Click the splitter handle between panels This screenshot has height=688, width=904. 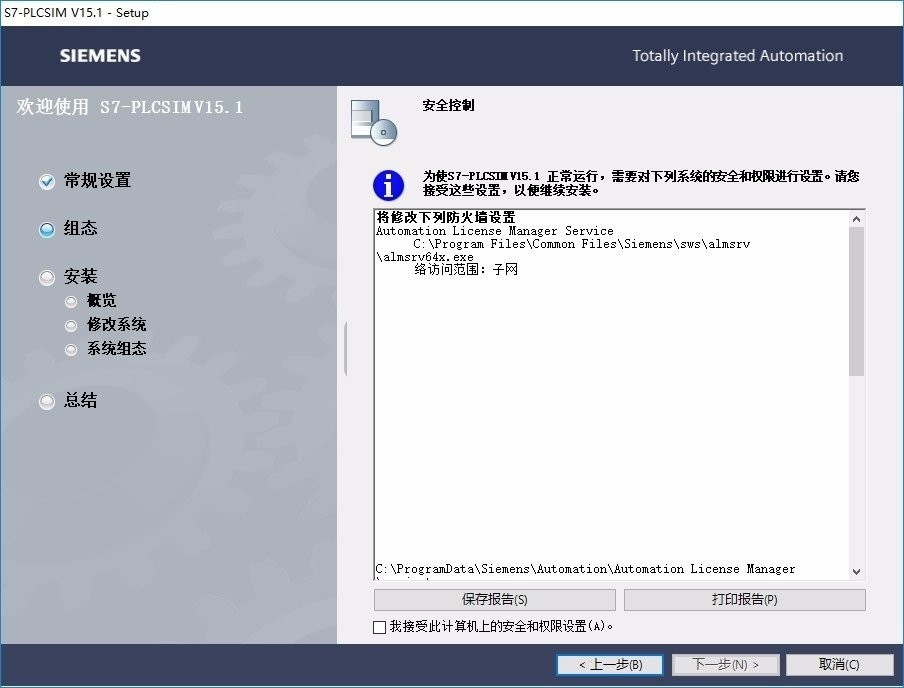click(345, 349)
